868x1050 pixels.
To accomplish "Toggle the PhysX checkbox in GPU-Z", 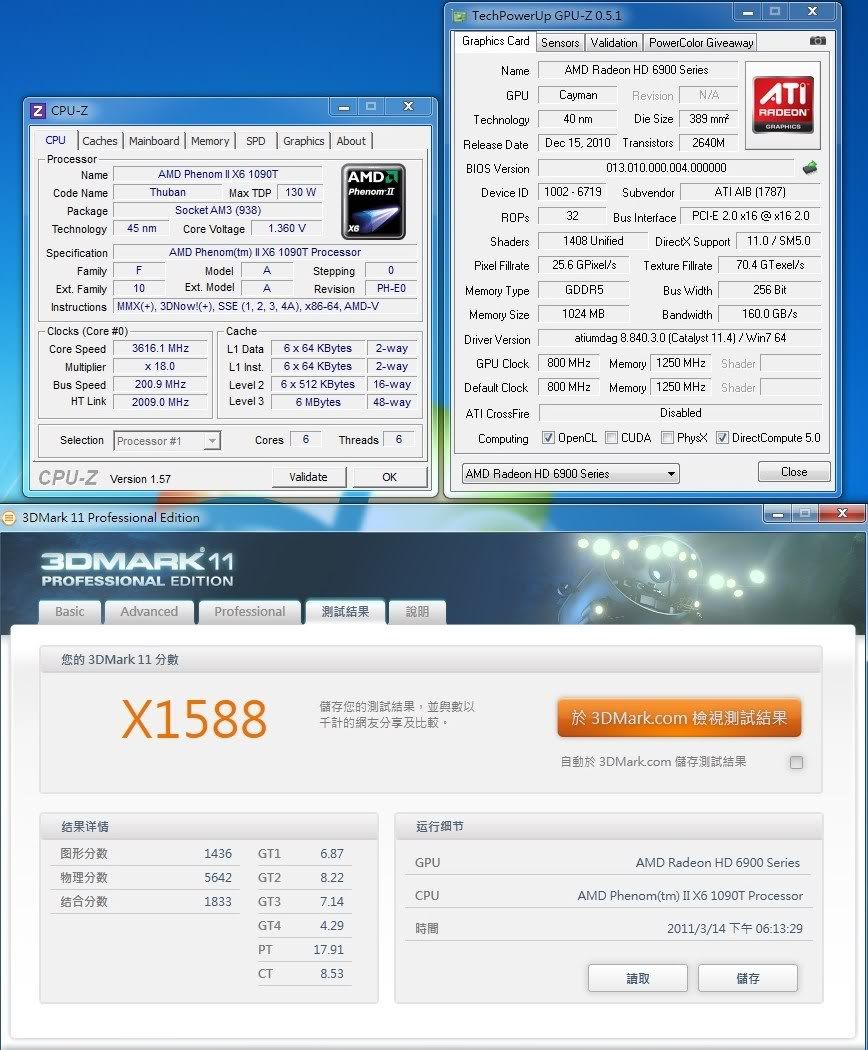I will point(667,437).
